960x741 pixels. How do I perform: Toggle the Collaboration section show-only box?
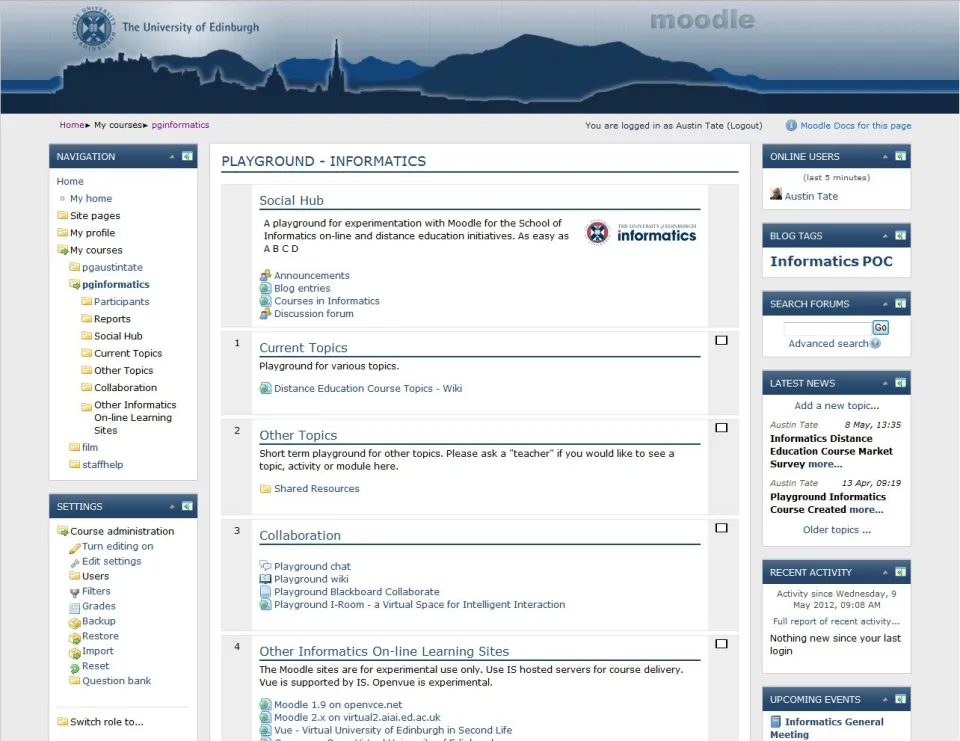point(721,528)
